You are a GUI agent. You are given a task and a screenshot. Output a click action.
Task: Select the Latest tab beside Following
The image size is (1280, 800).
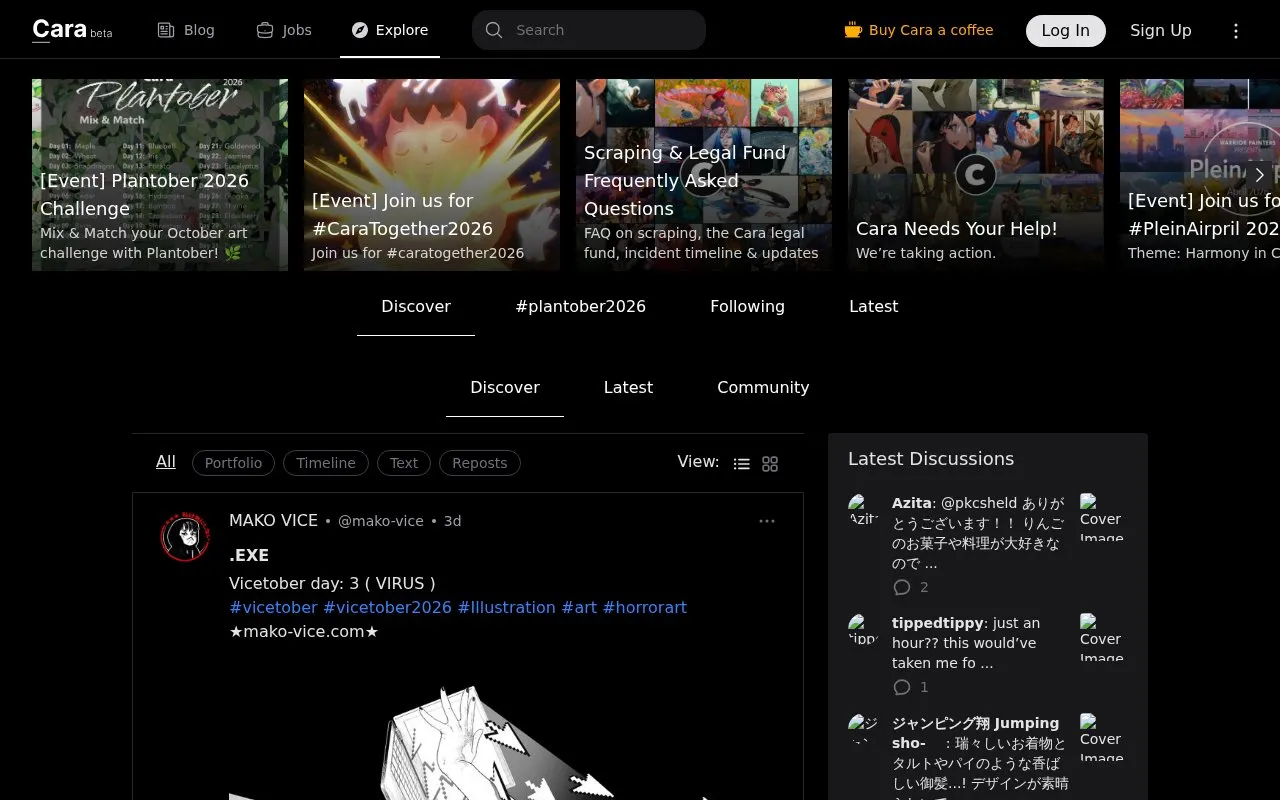pos(874,307)
